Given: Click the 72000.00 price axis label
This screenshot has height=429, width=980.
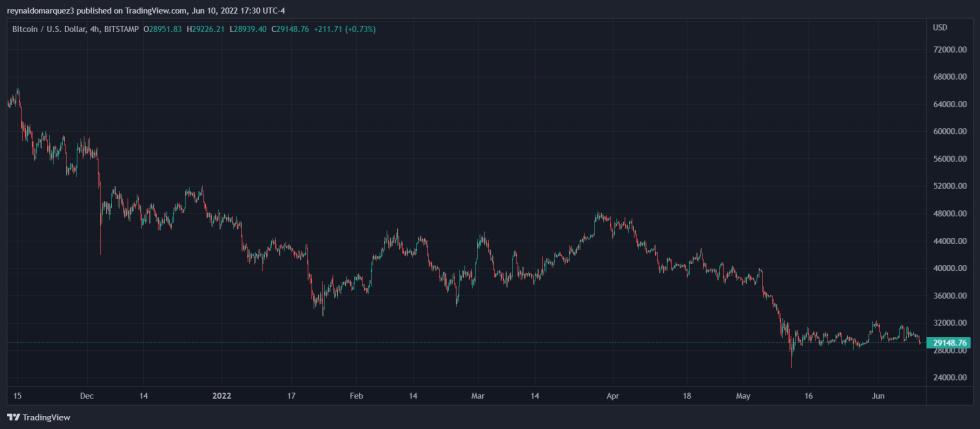Looking at the screenshot, I should tap(948, 49).
